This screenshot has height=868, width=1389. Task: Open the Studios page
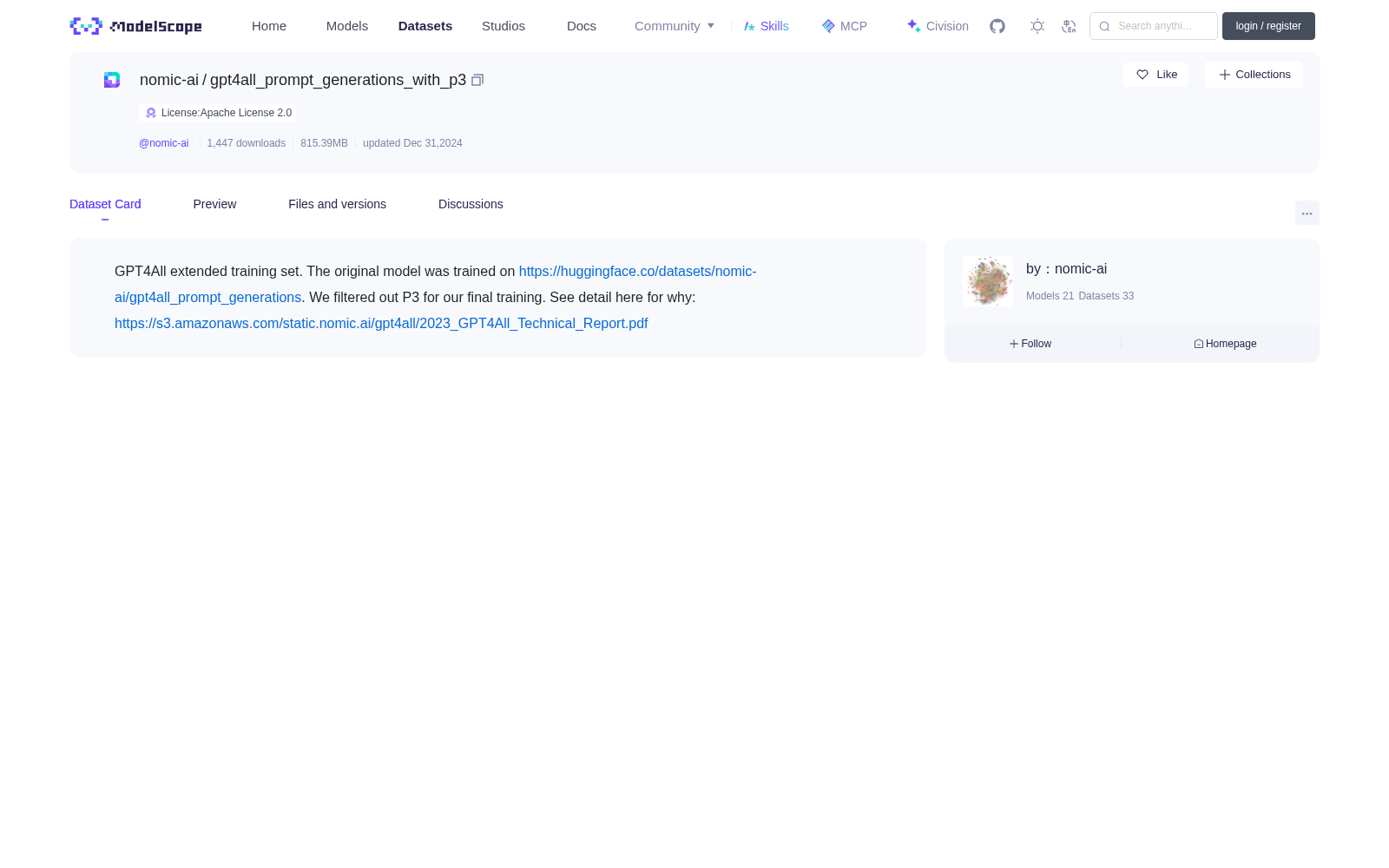[x=504, y=26]
